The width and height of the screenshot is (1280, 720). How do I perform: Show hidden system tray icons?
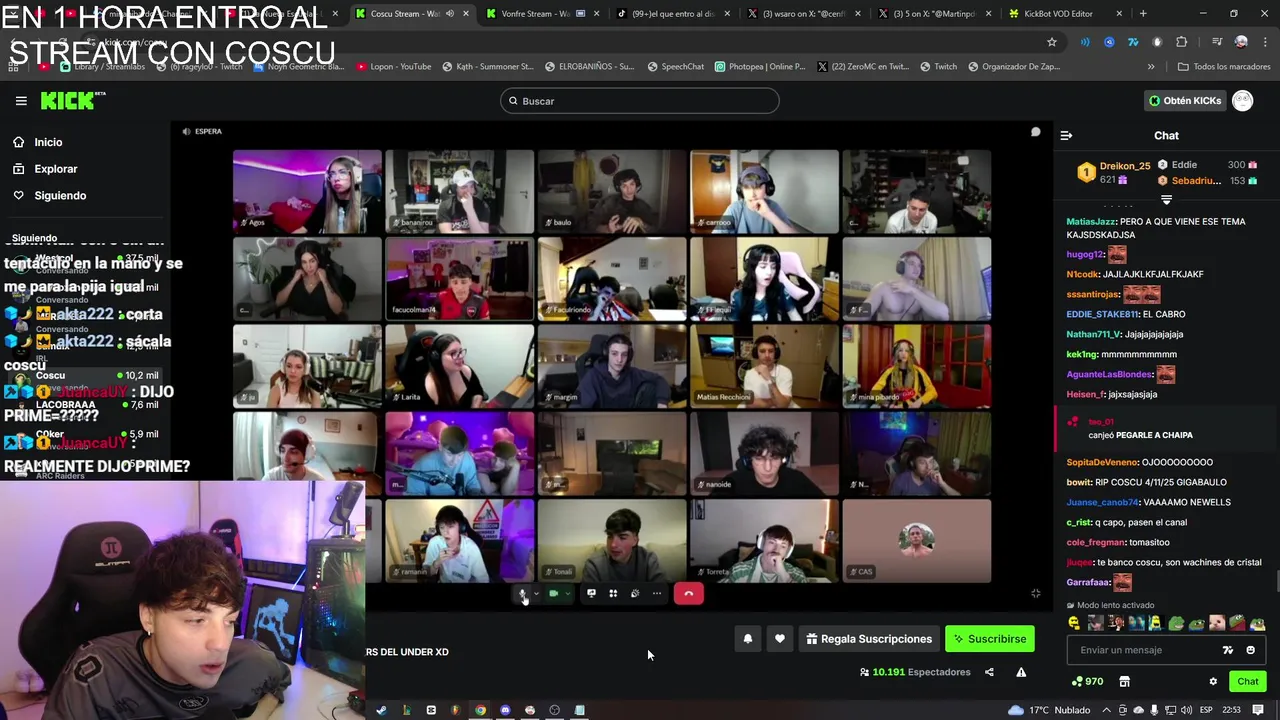(x=1106, y=710)
